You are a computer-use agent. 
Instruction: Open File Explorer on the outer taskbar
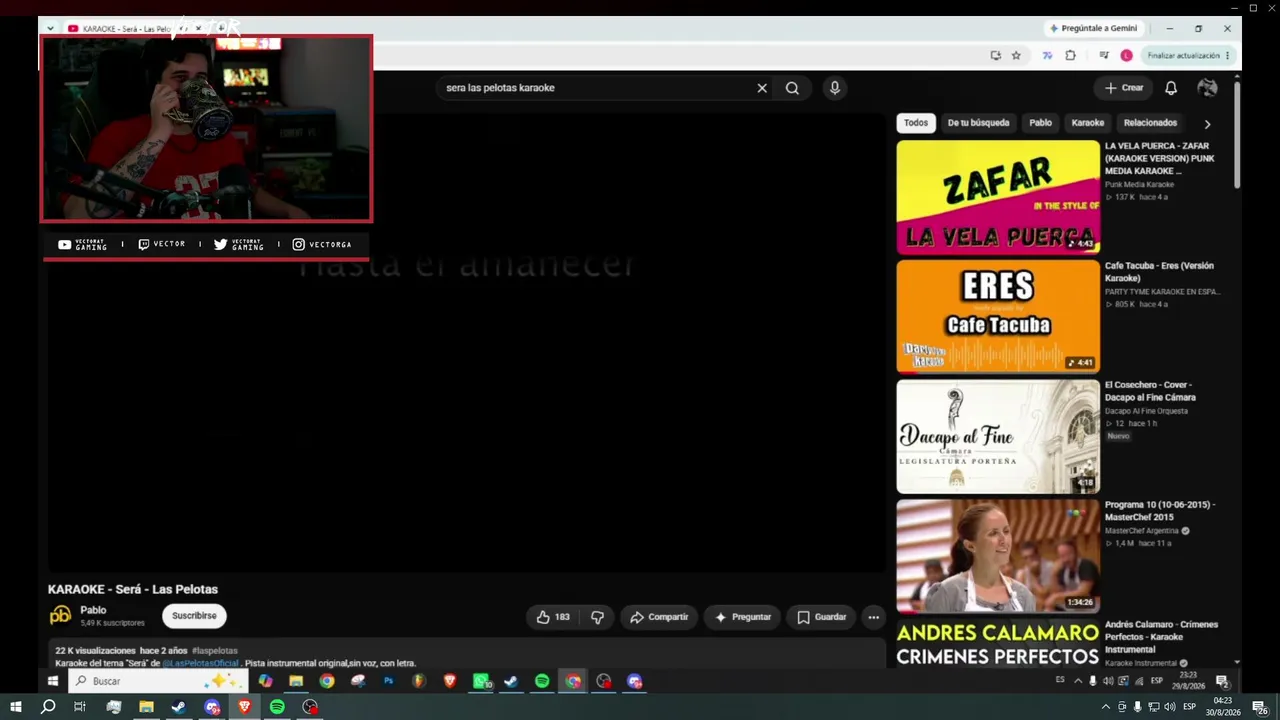[x=146, y=707]
